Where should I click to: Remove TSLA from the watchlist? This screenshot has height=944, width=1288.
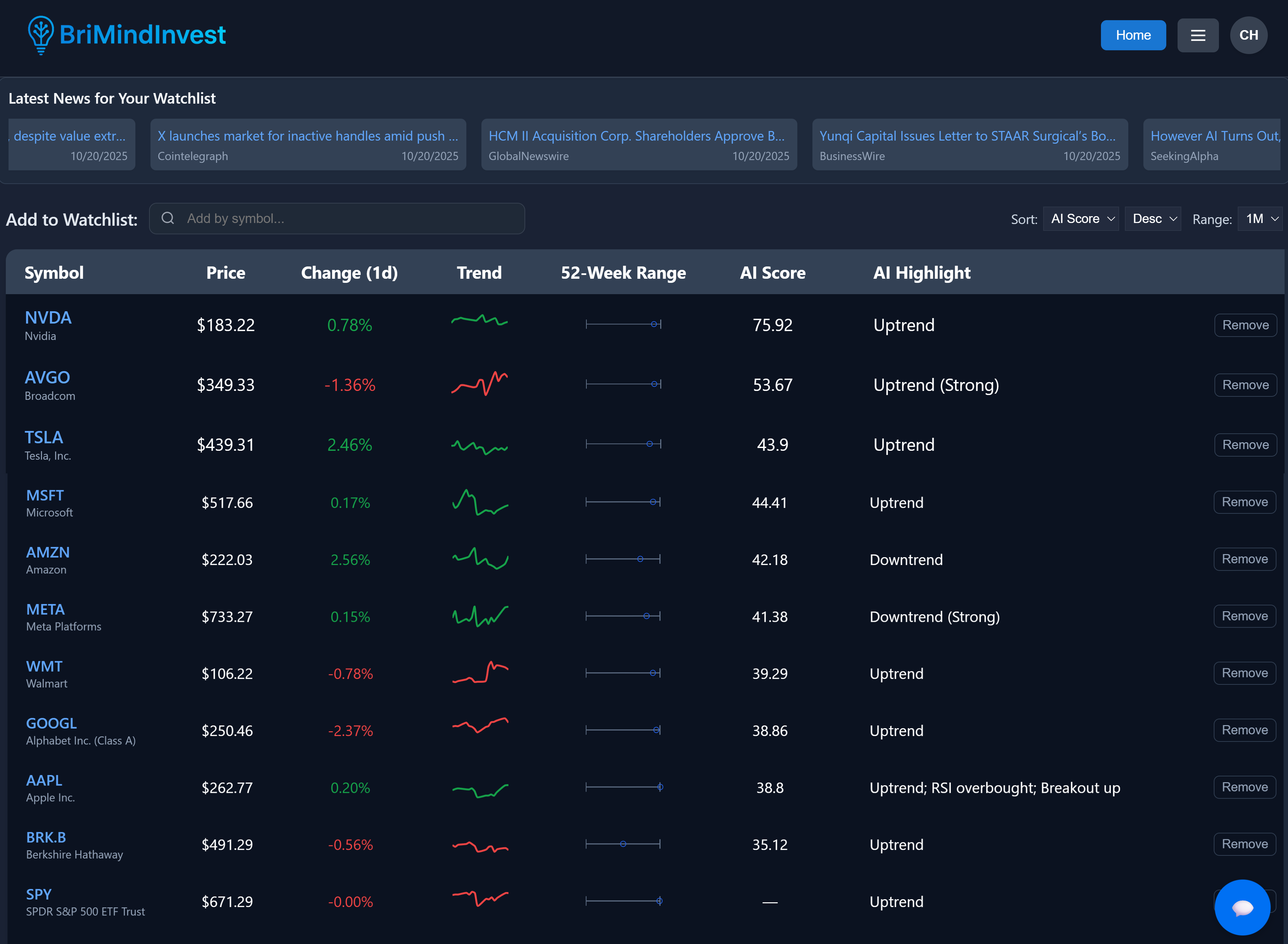pos(1245,445)
